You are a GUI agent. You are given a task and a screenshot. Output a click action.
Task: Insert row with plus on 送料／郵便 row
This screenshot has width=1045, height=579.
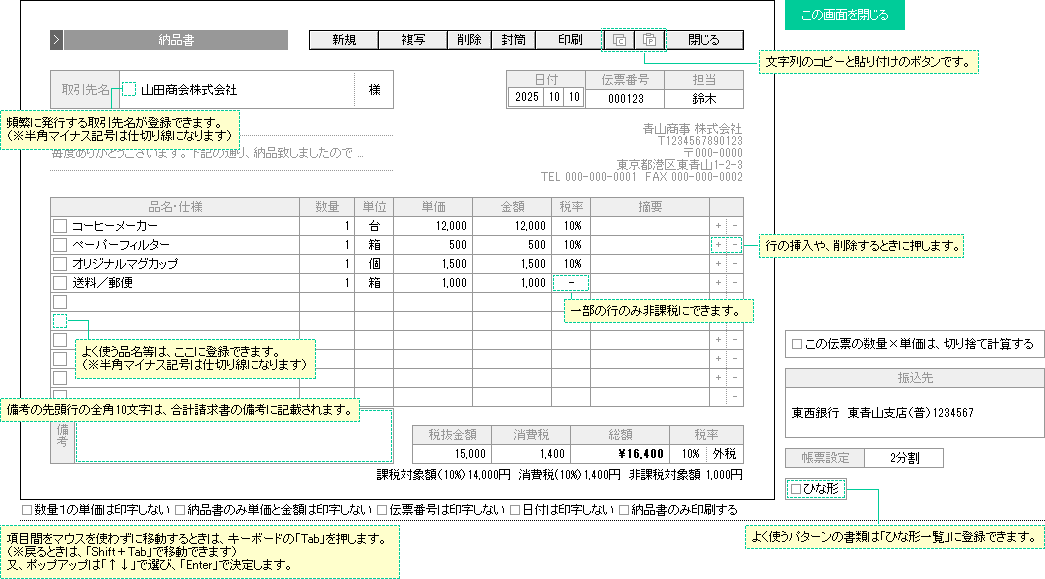pos(718,283)
